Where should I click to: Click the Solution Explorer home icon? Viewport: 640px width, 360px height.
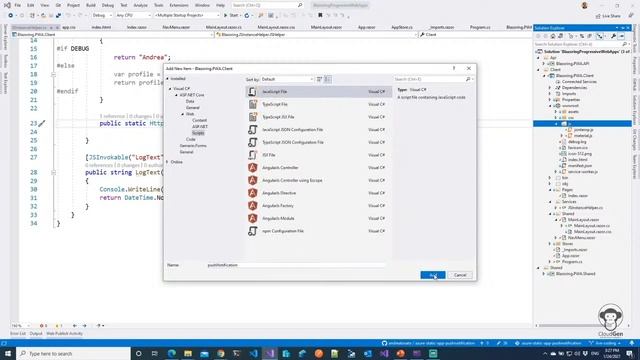point(553,36)
